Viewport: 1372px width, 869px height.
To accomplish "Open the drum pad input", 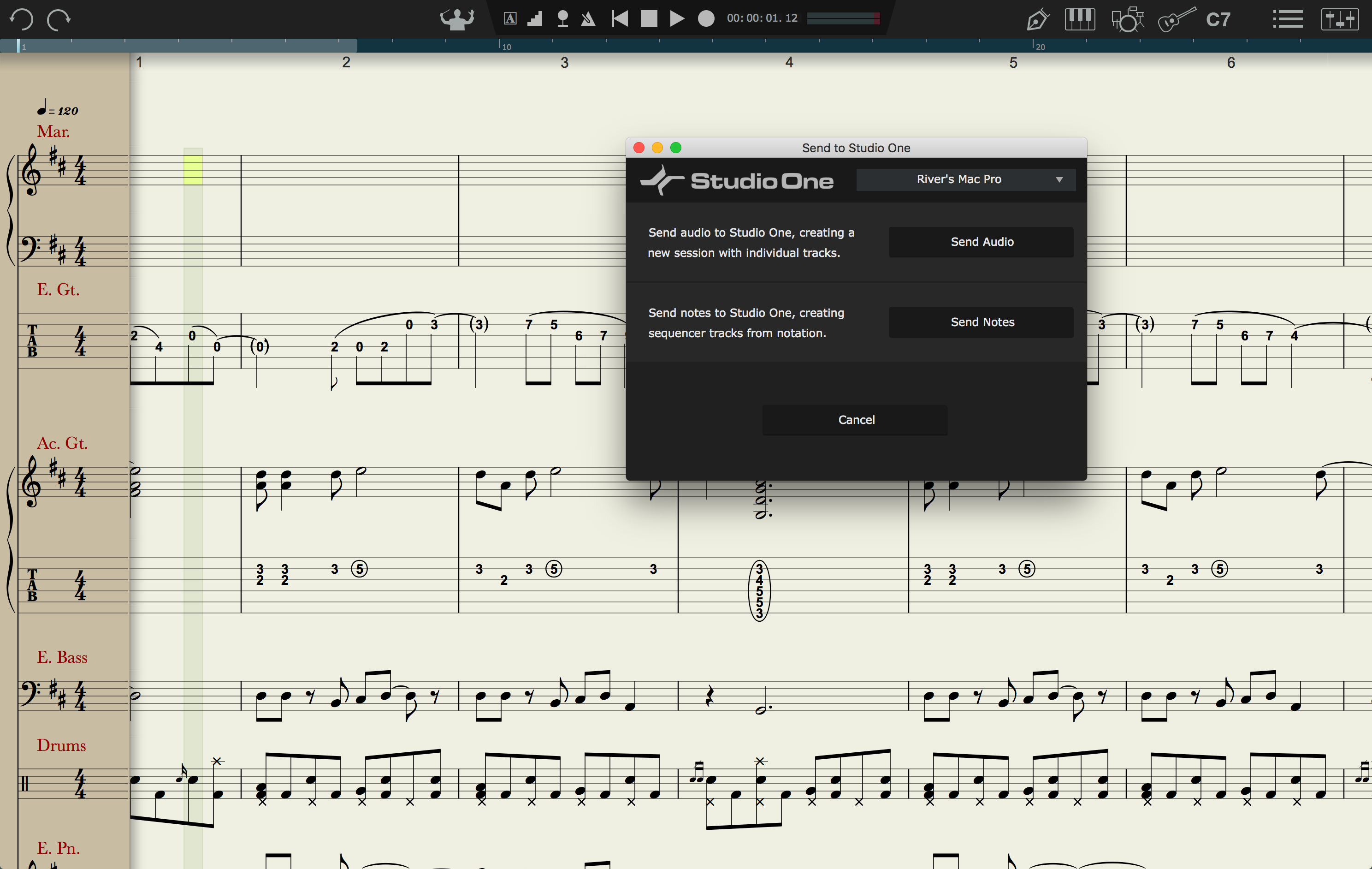I will [1127, 19].
